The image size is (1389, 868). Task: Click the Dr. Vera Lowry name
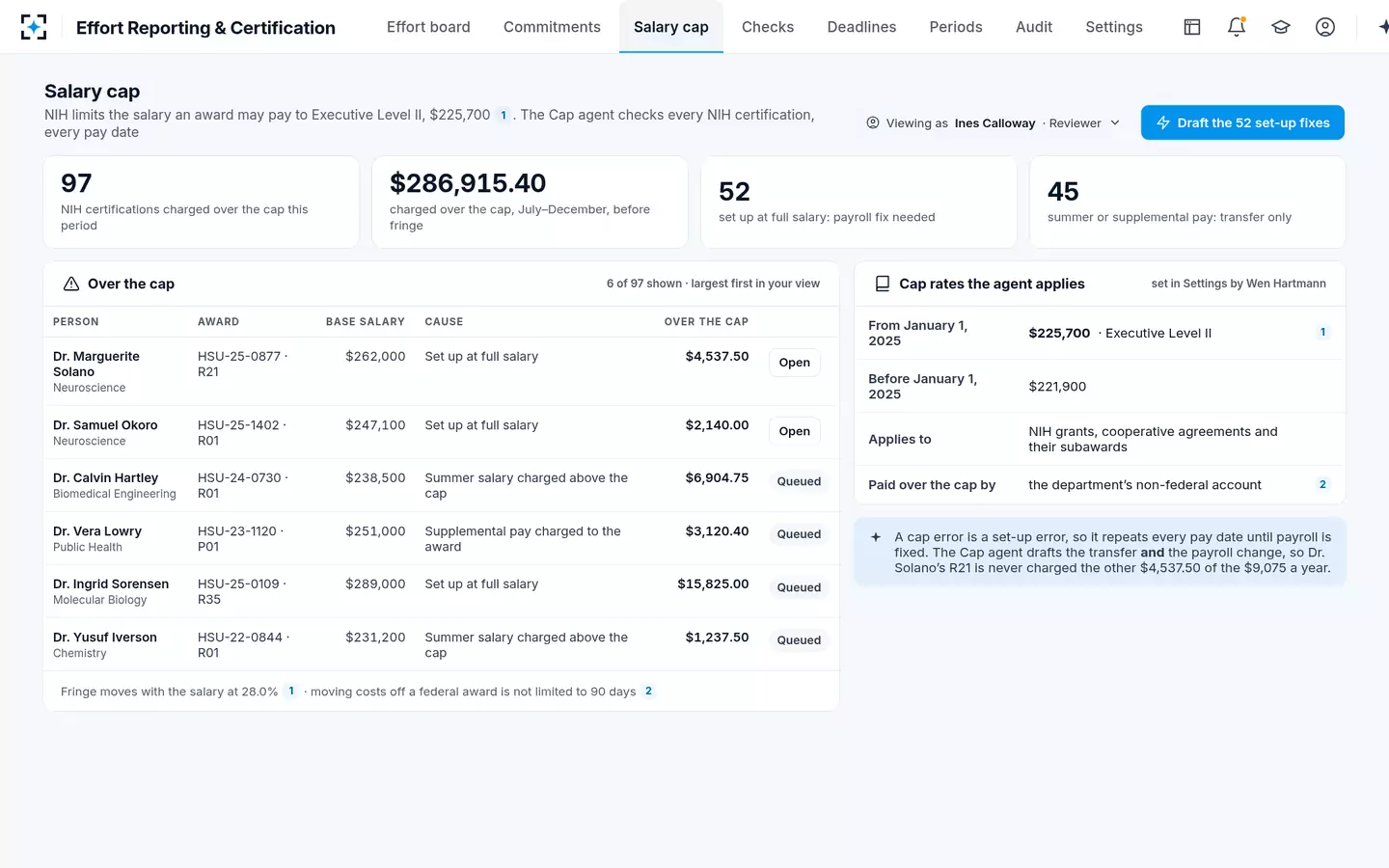[97, 531]
